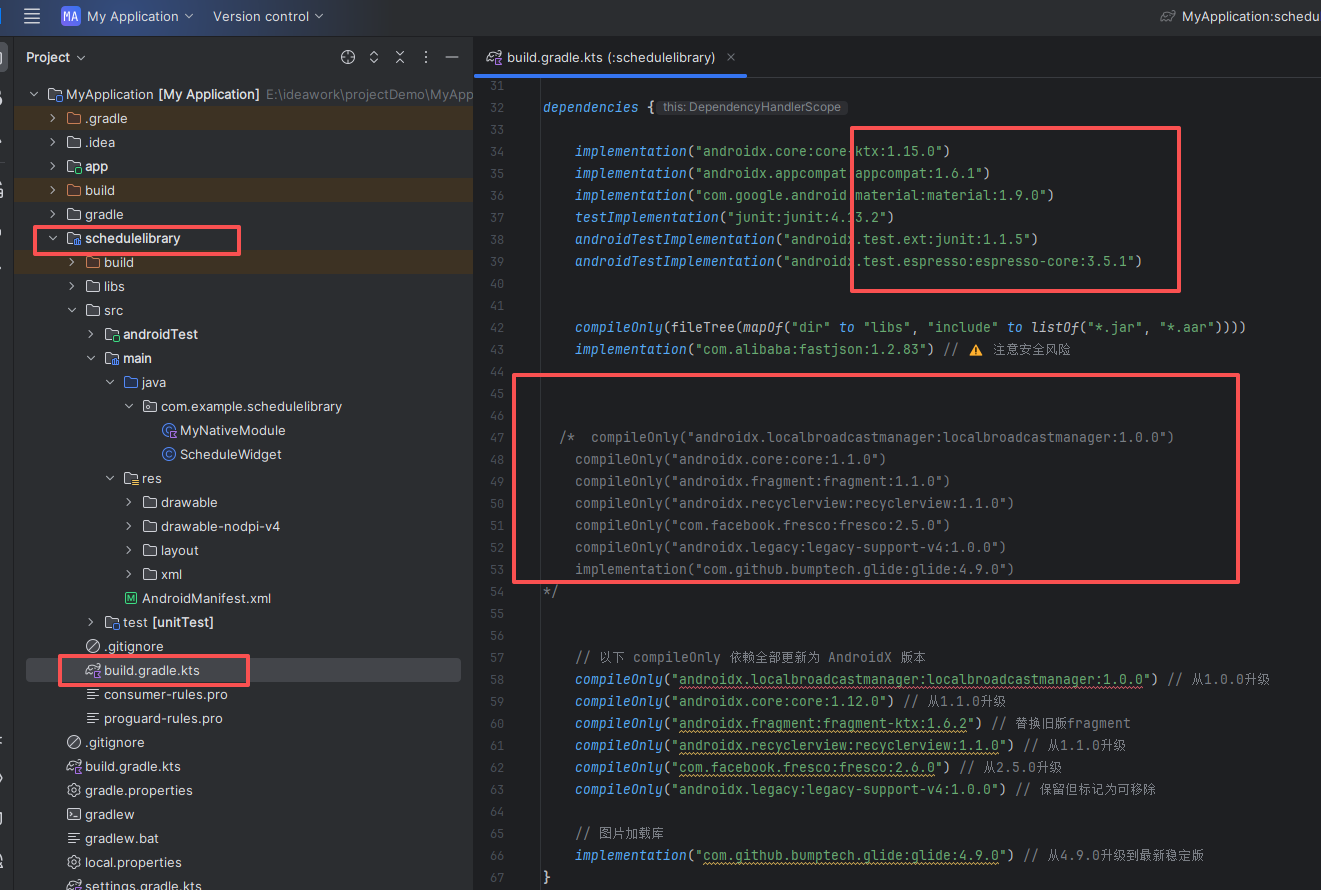Image resolution: width=1321 pixels, height=890 pixels.
Task: Collapse the schedulelibrary module
Action: [53, 238]
